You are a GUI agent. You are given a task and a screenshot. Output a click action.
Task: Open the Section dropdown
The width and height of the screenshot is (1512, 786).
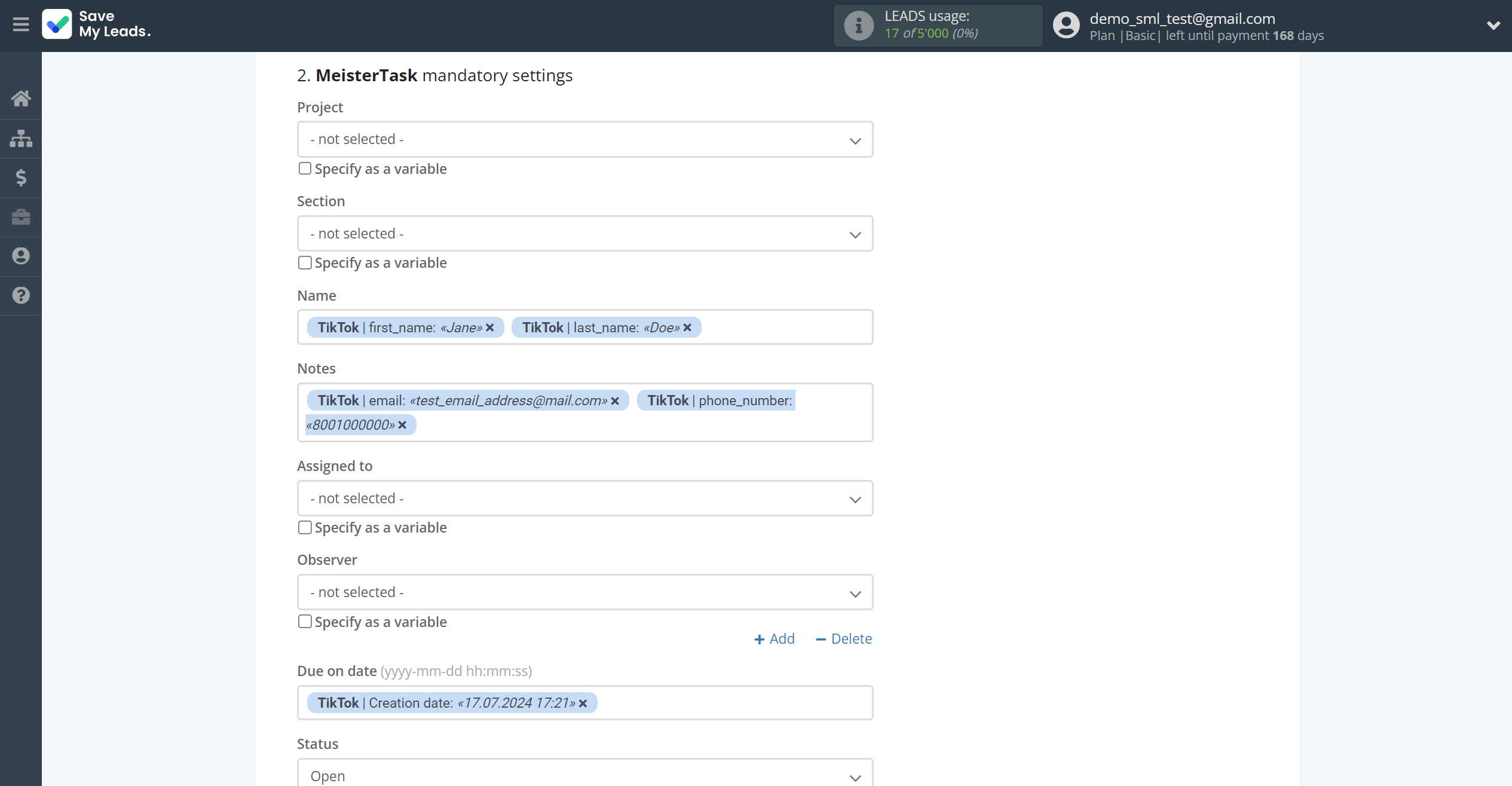click(585, 234)
